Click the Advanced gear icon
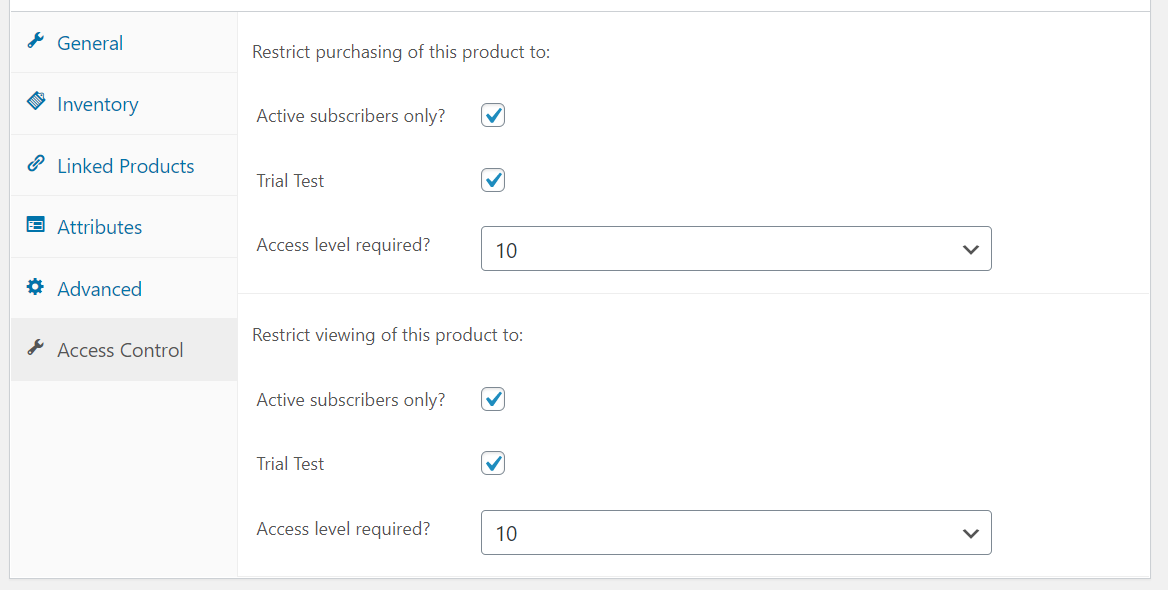The width and height of the screenshot is (1168, 590). click(36, 287)
